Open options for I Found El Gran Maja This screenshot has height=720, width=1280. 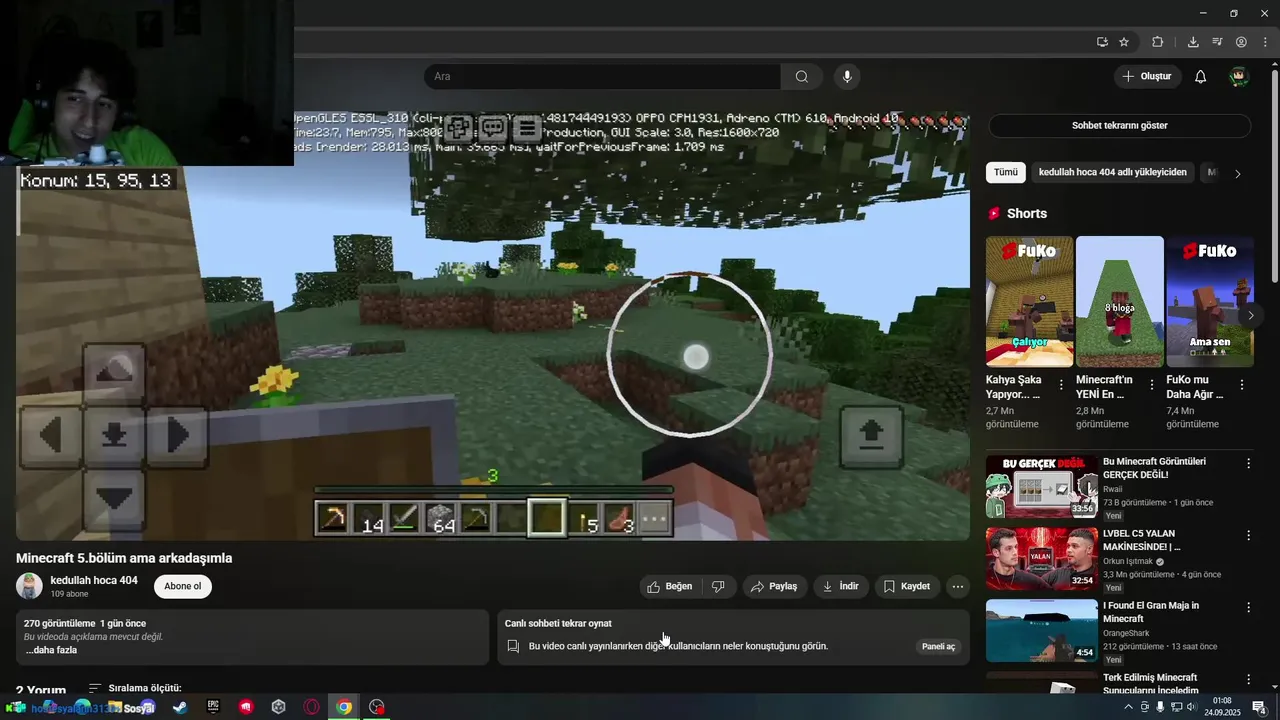[1248, 608]
